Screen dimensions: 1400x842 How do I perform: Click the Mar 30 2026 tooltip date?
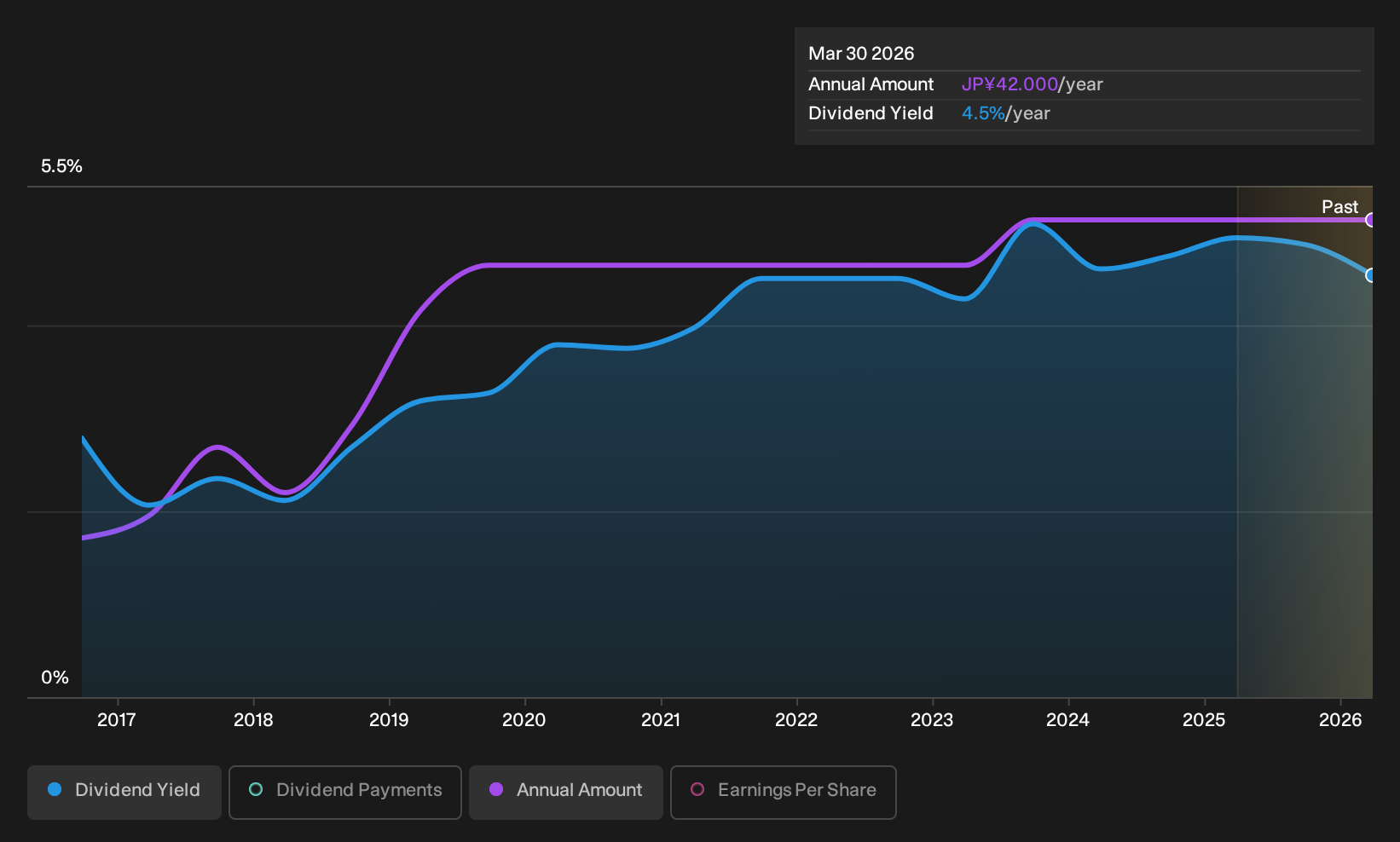[861, 54]
